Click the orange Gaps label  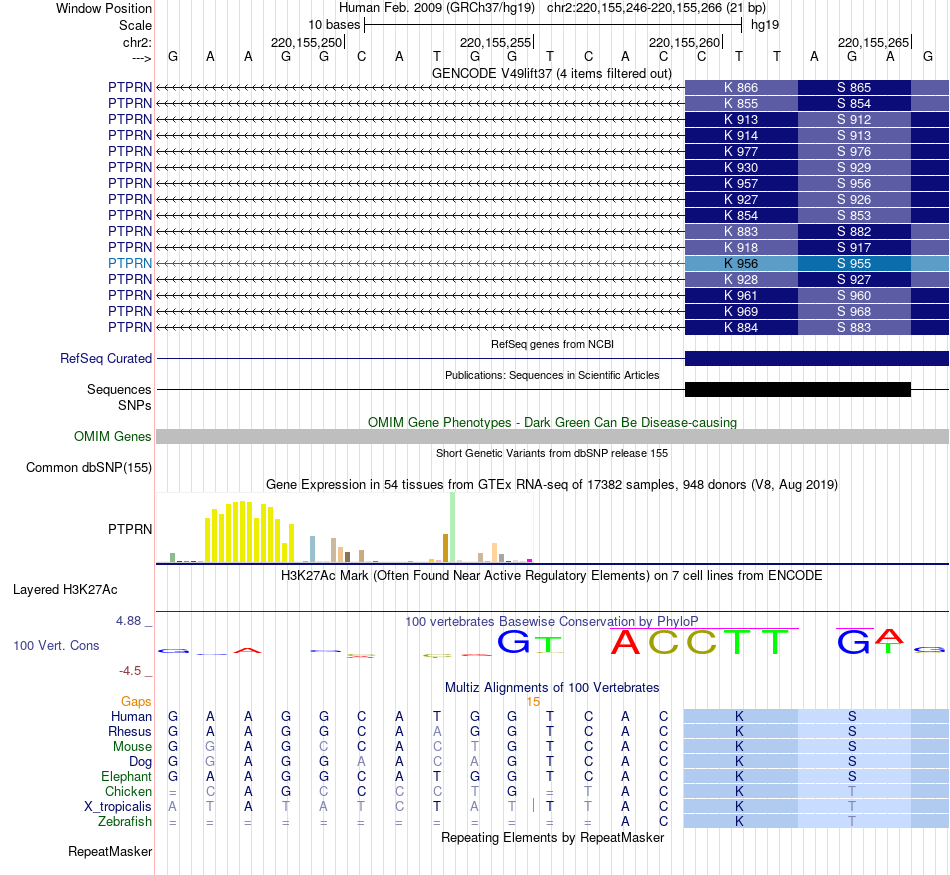[x=136, y=702]
